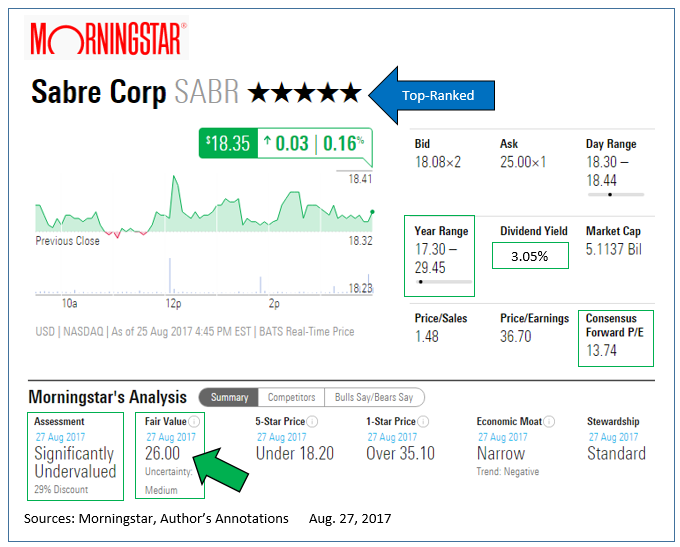Click the Fair Value 26.00 figure

[x=162, y=454]
